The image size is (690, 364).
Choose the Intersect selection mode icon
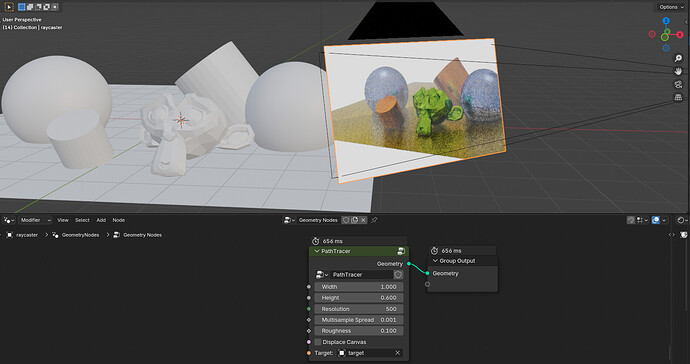click(x=55, y=7)
